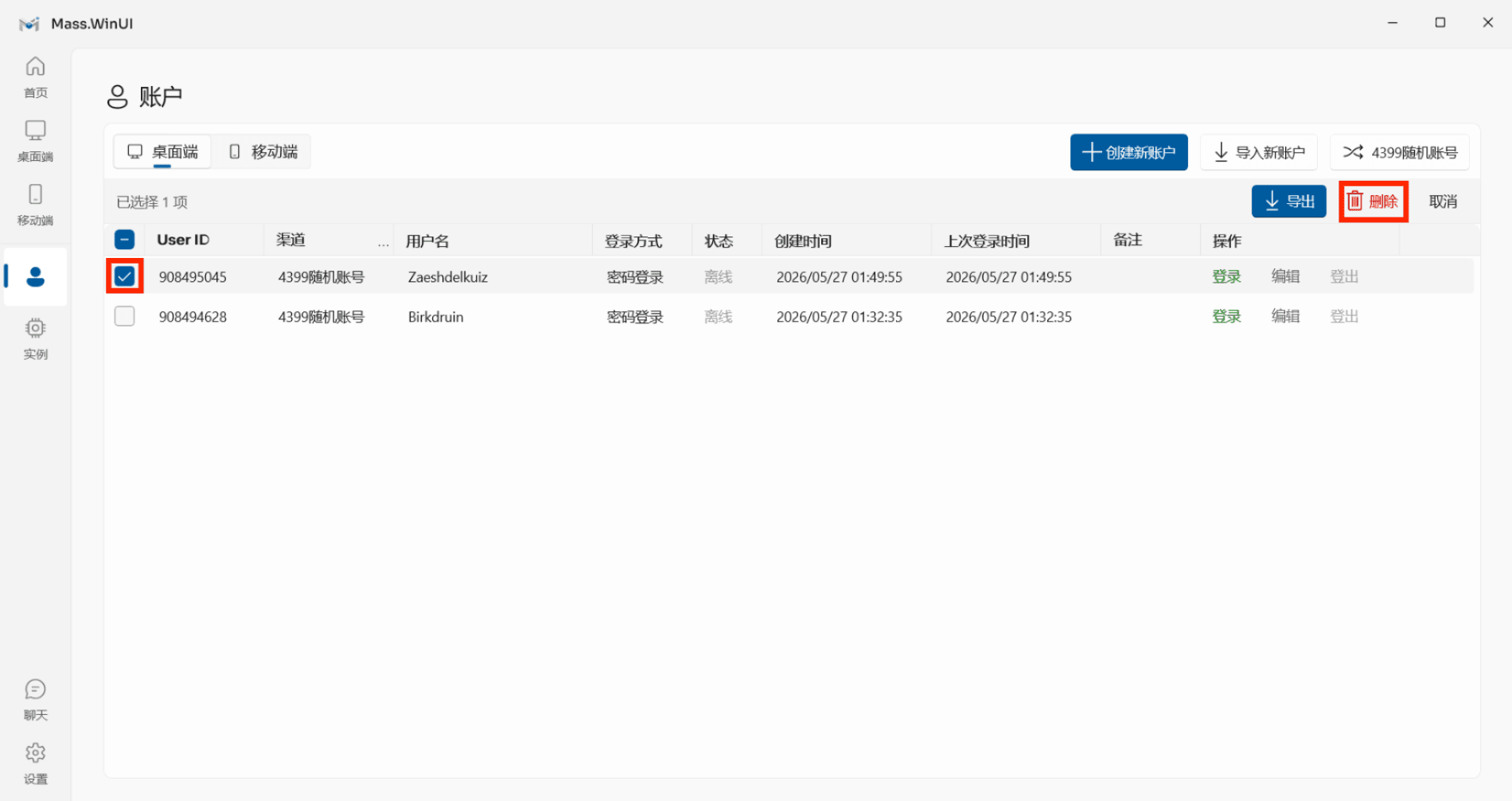This screenshot has width=1512, height=801.
Task: Click creation time 2026/05/27 01:49:55
Action: click(x=840, y=277)
